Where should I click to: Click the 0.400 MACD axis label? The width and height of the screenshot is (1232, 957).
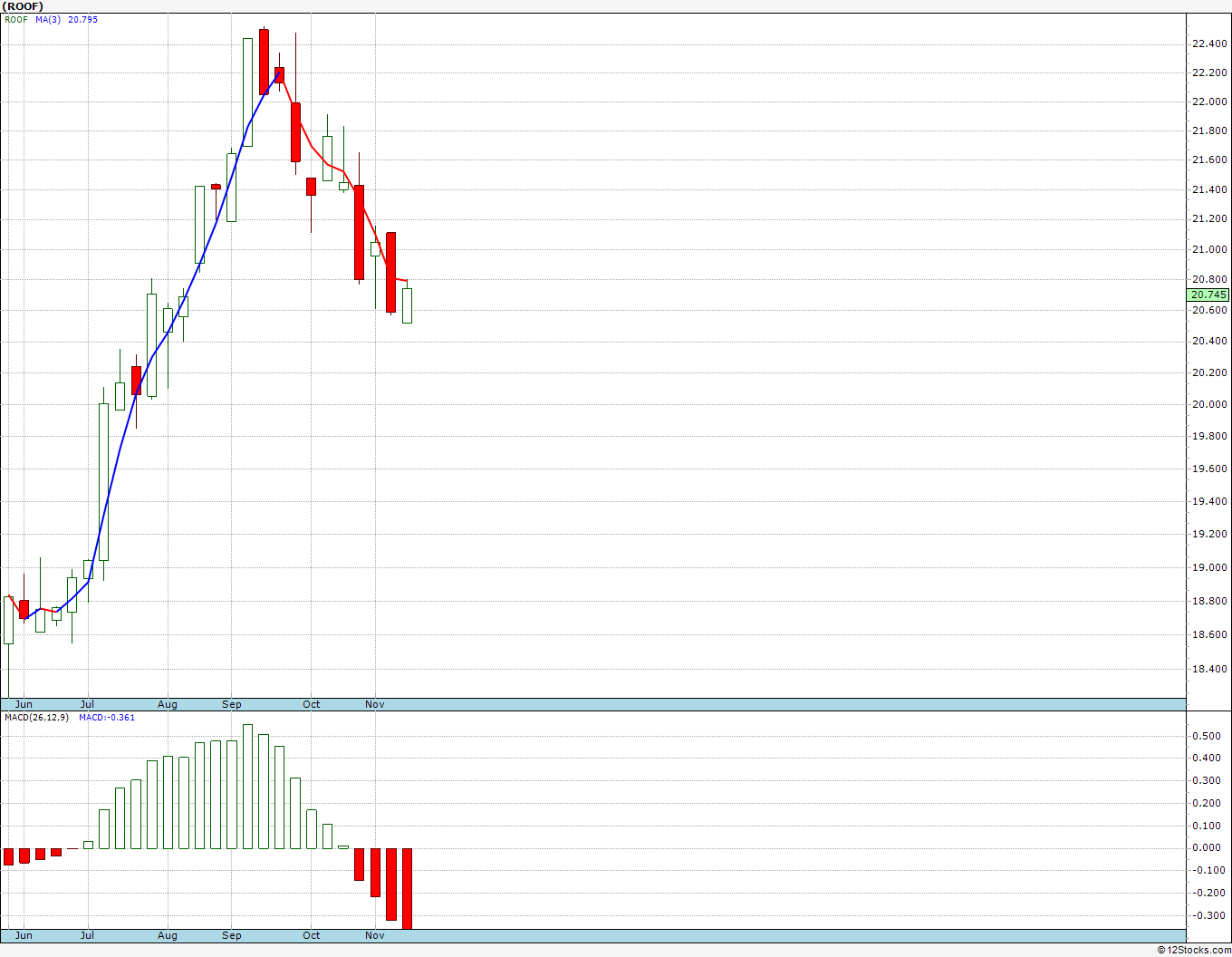point(1206,759)
